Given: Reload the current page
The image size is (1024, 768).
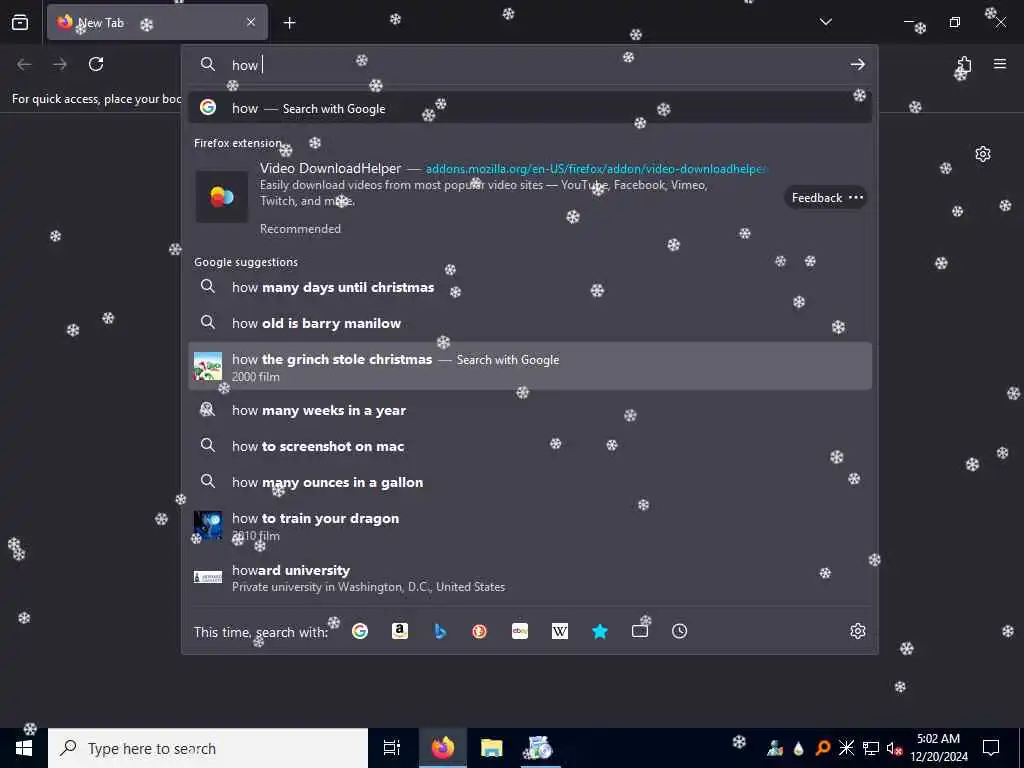Looking at the screenshot, I should [x=96, y=64].
